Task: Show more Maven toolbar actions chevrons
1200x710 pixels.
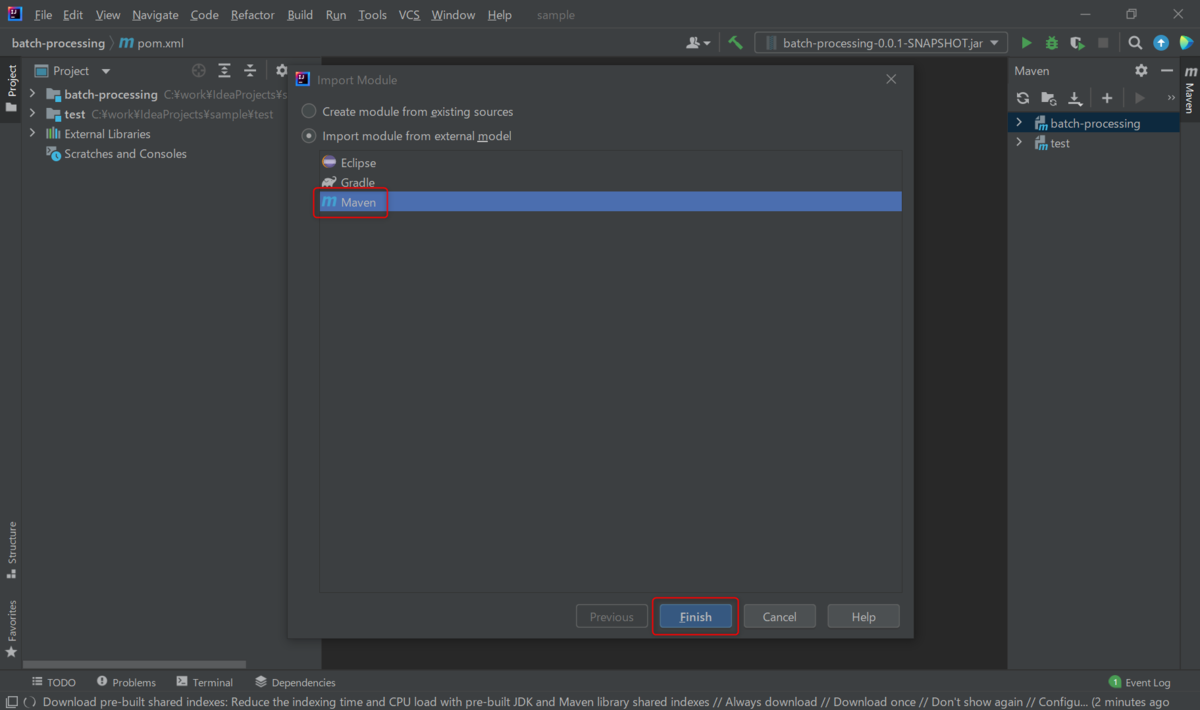Action: tap(1171, 98)
